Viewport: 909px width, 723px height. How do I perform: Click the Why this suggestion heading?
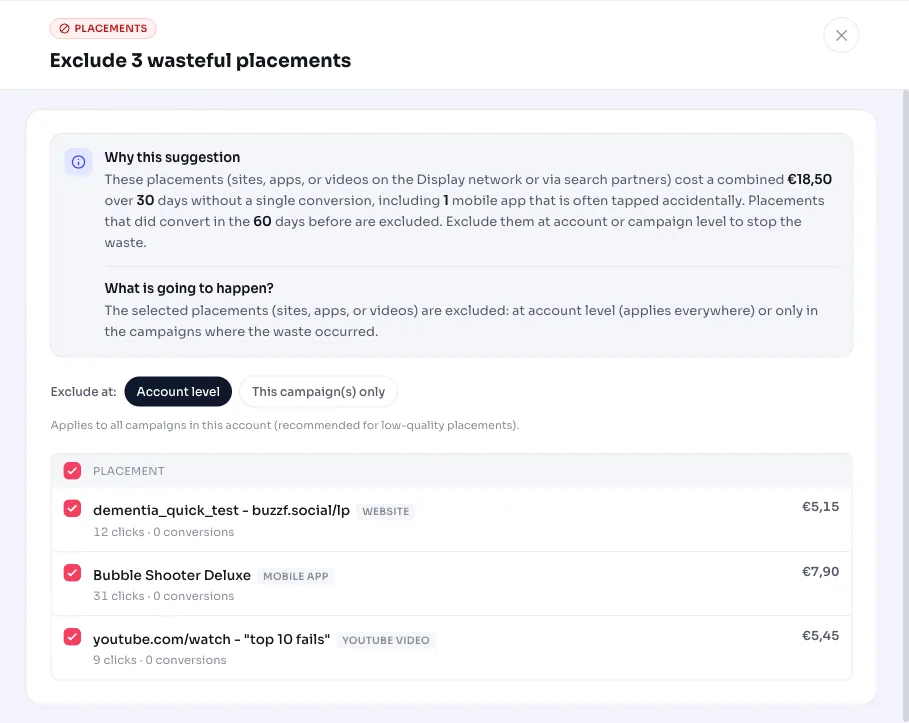click(172, 157)
